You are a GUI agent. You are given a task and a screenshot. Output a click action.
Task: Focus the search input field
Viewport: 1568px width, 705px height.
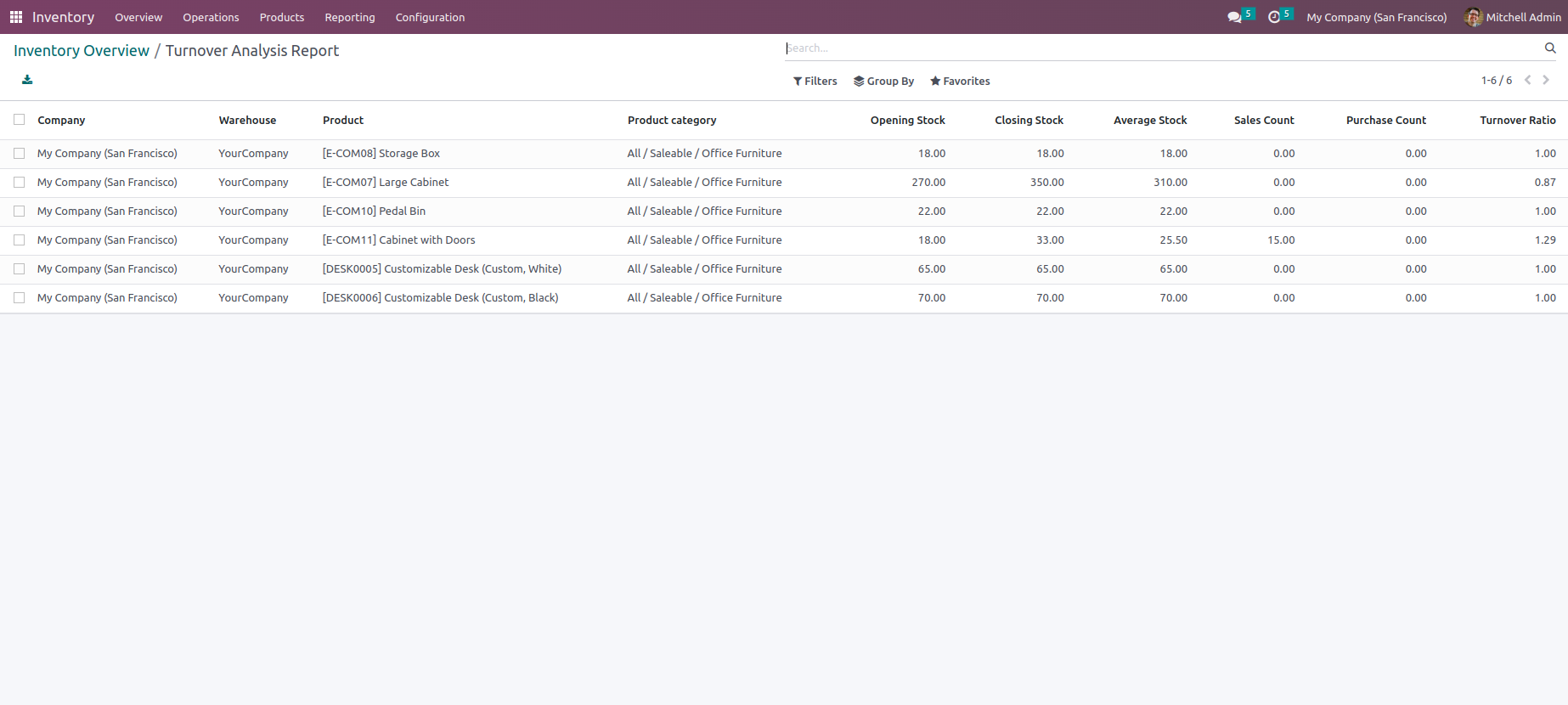1162,48
